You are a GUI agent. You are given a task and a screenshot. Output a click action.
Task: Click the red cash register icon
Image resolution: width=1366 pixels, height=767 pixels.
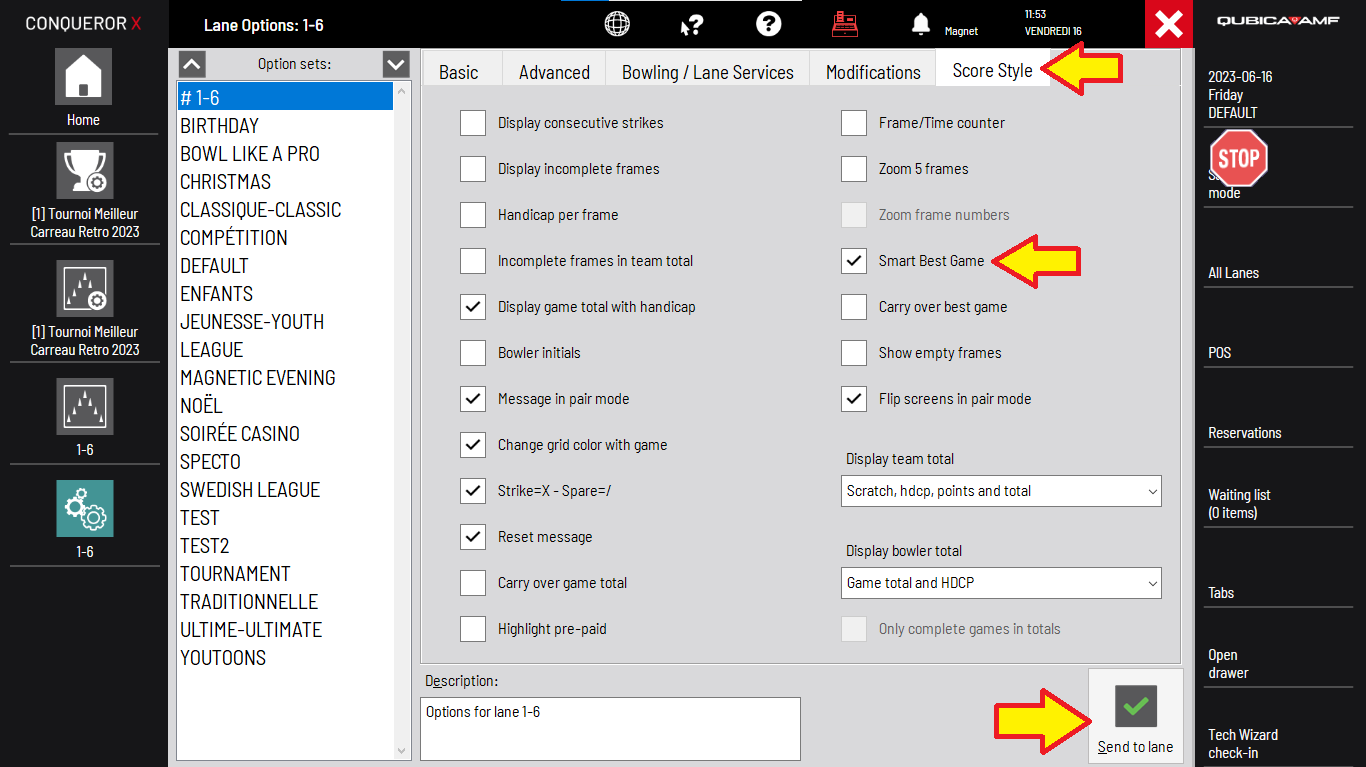pyautogui.click(x=845, y=24)
